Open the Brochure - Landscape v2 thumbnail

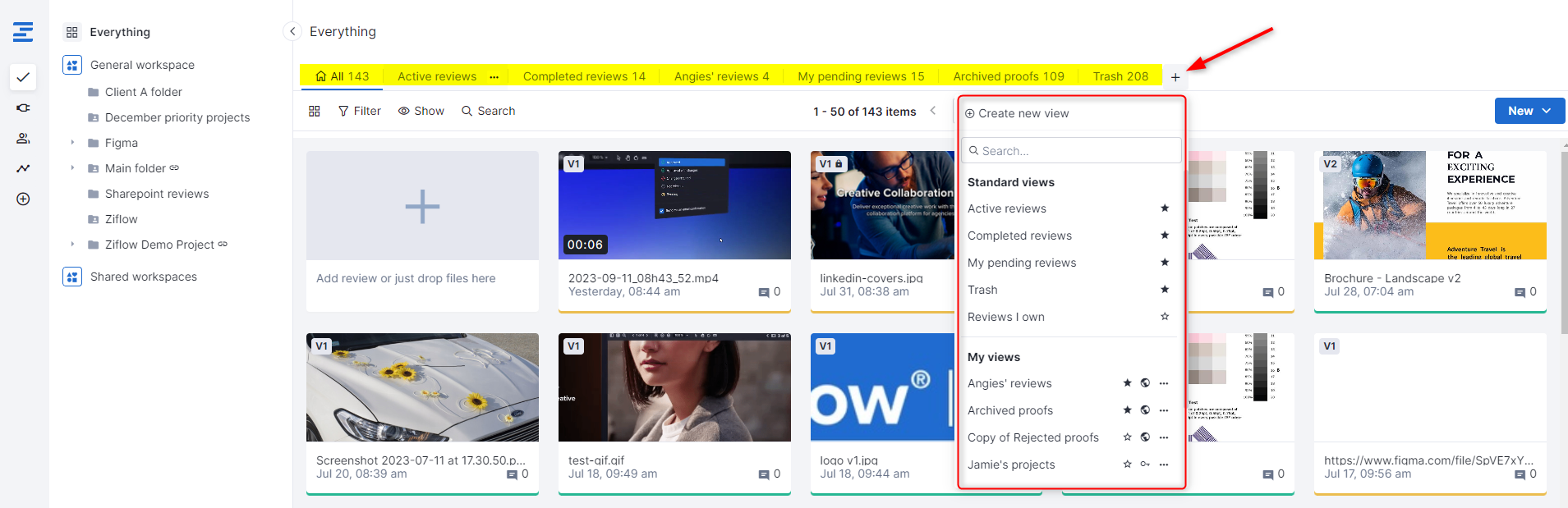1430,205
